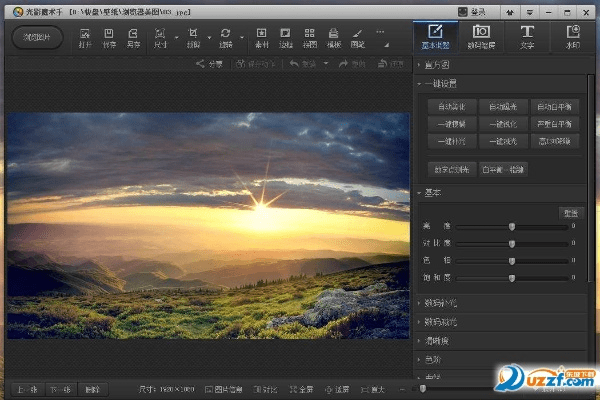Switch to the Watermark (水印) tab
The image size is (600, 400).
(x=574, y=37)
